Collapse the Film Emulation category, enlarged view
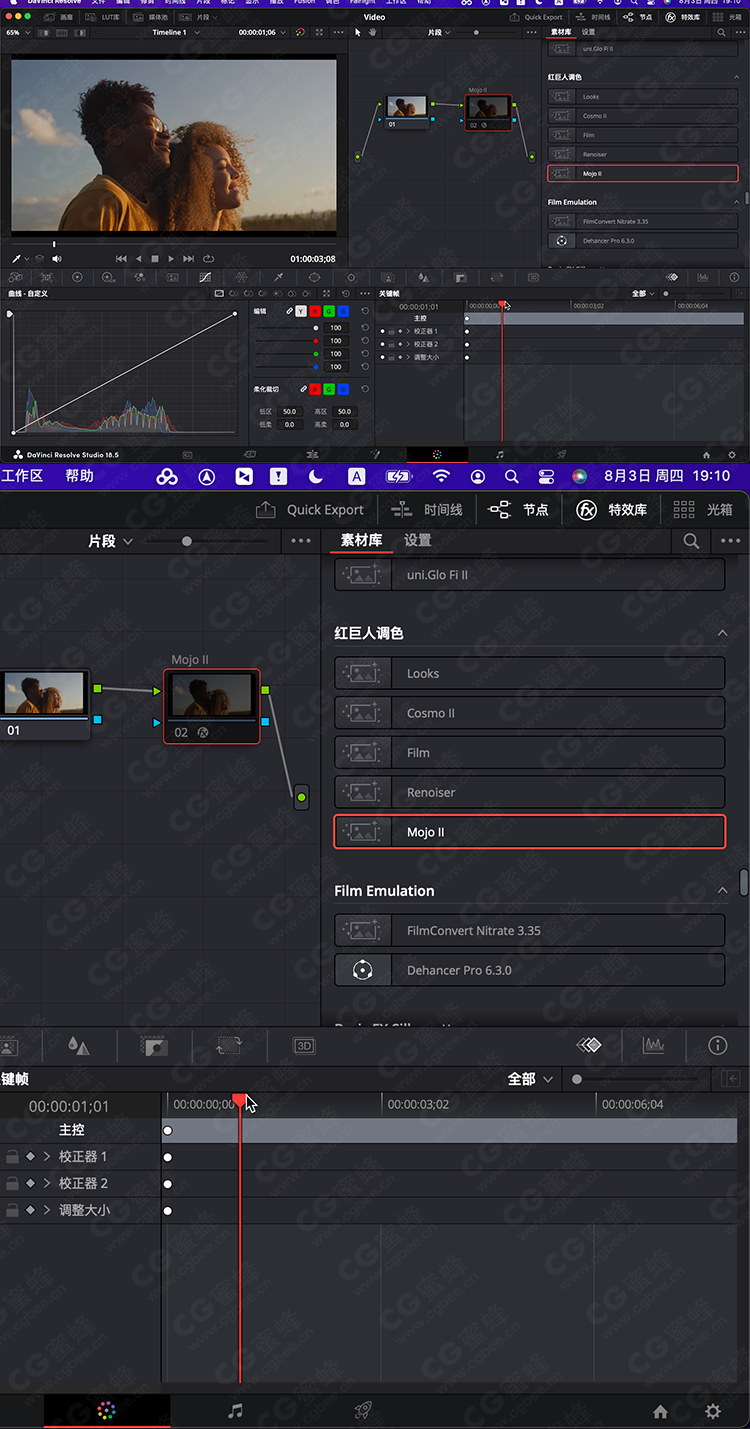750x1429 pixels. coord(723,891)
